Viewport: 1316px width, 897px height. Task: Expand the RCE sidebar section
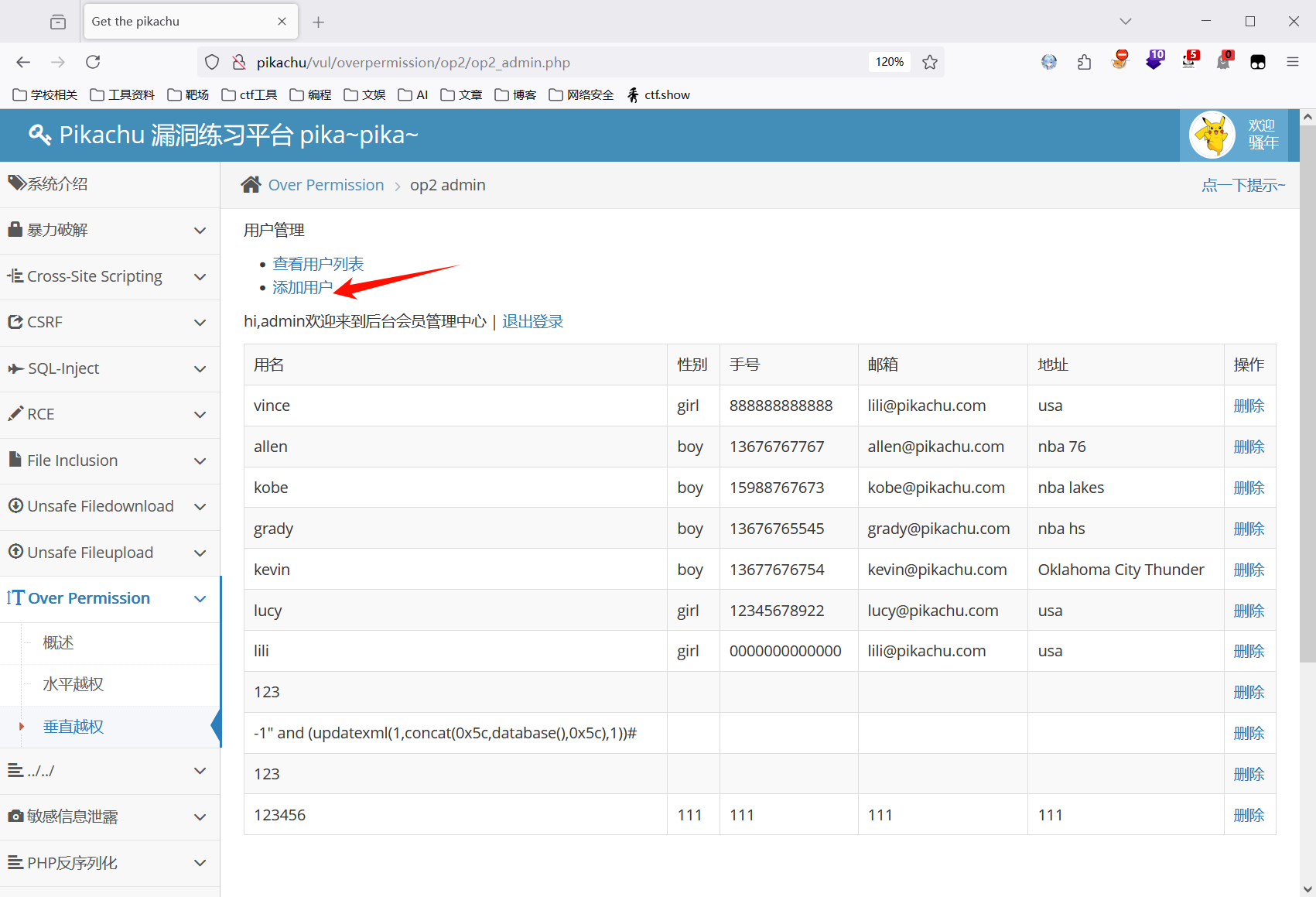coord(110,414)
